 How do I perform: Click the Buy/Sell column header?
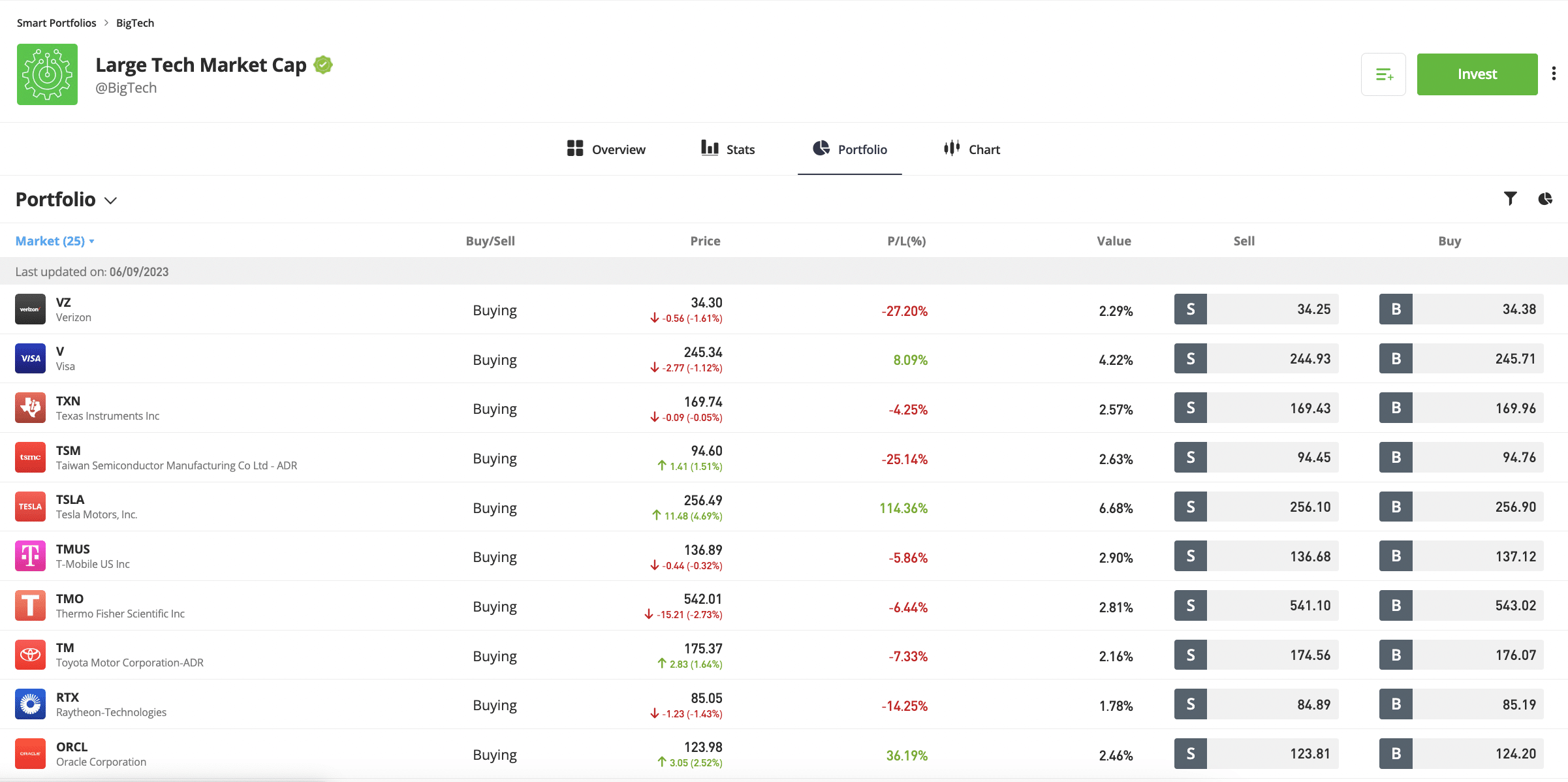[490, 241]
